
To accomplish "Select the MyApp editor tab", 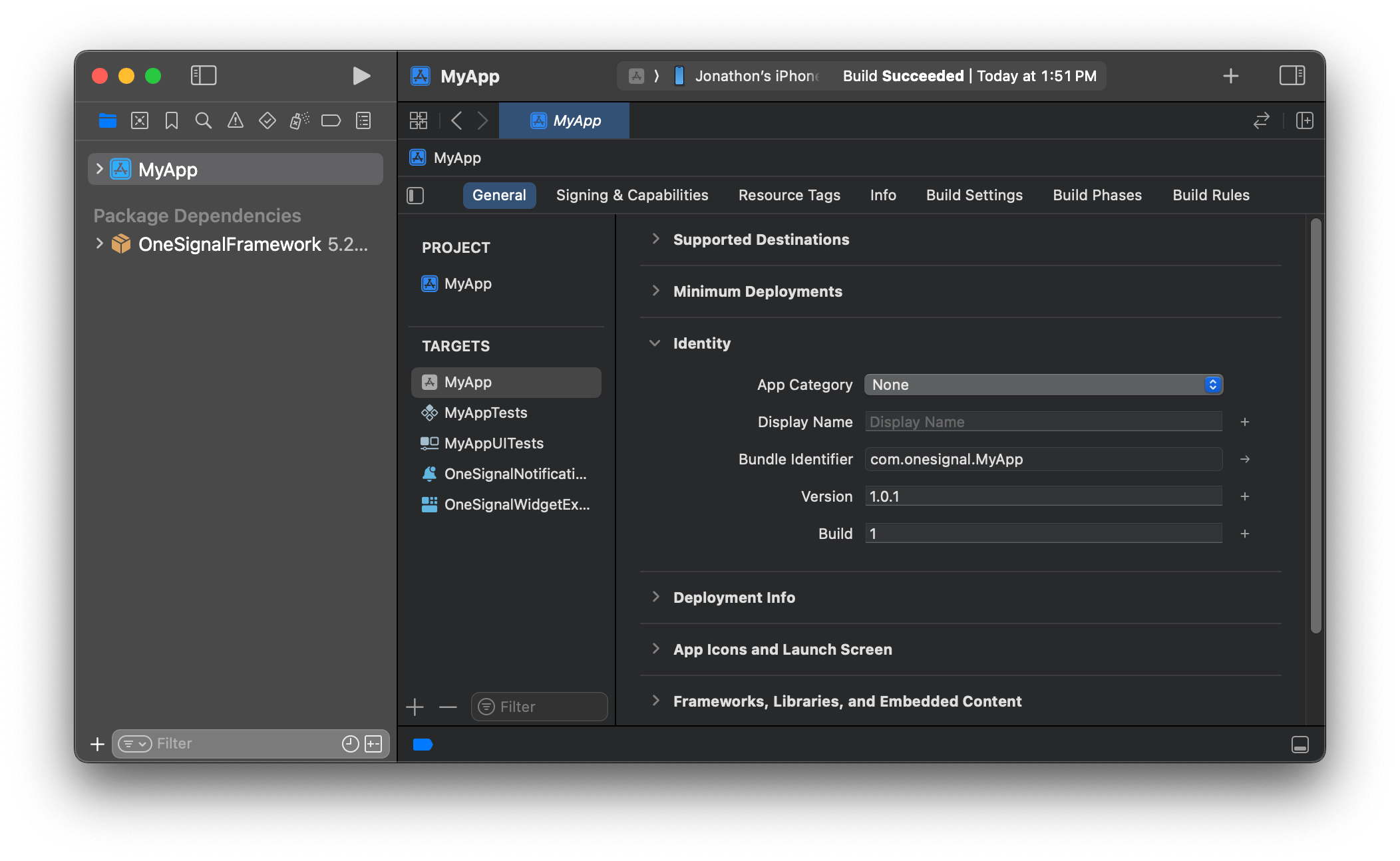I will 564,120.
